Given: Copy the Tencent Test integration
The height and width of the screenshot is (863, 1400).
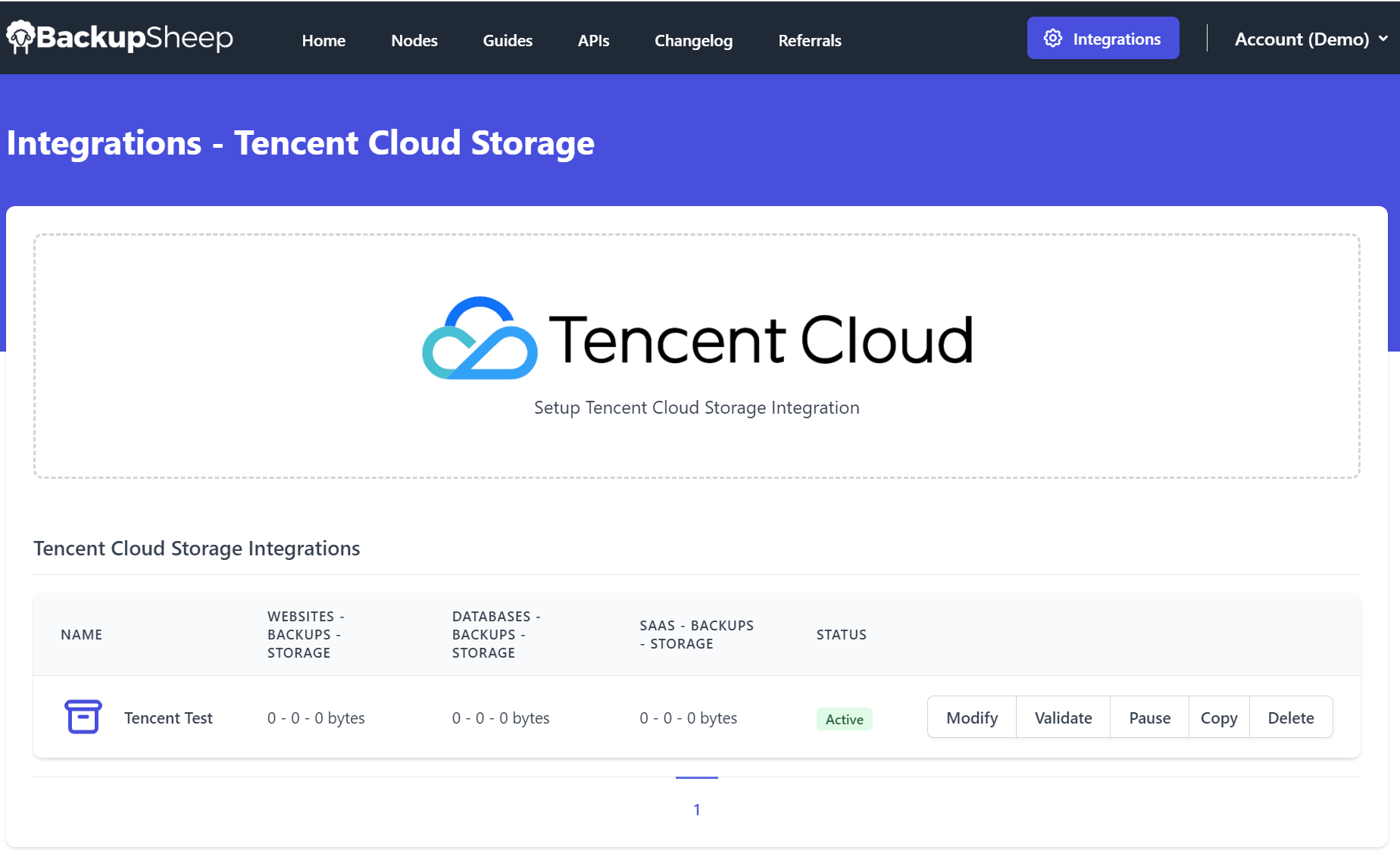Looking at the screenshot, I should coord(1219,718).
